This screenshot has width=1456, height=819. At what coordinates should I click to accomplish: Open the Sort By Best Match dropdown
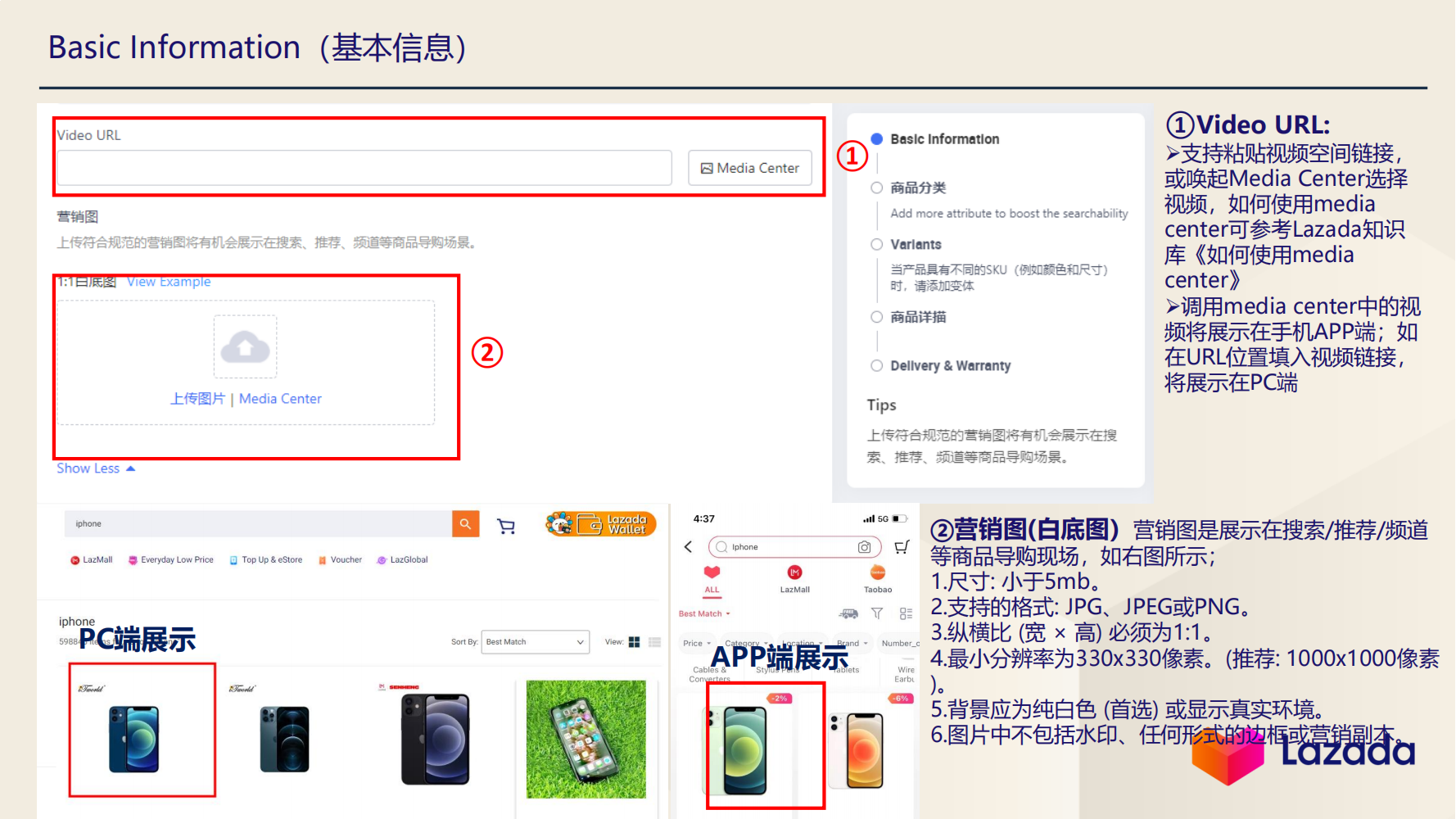[535, 642]
